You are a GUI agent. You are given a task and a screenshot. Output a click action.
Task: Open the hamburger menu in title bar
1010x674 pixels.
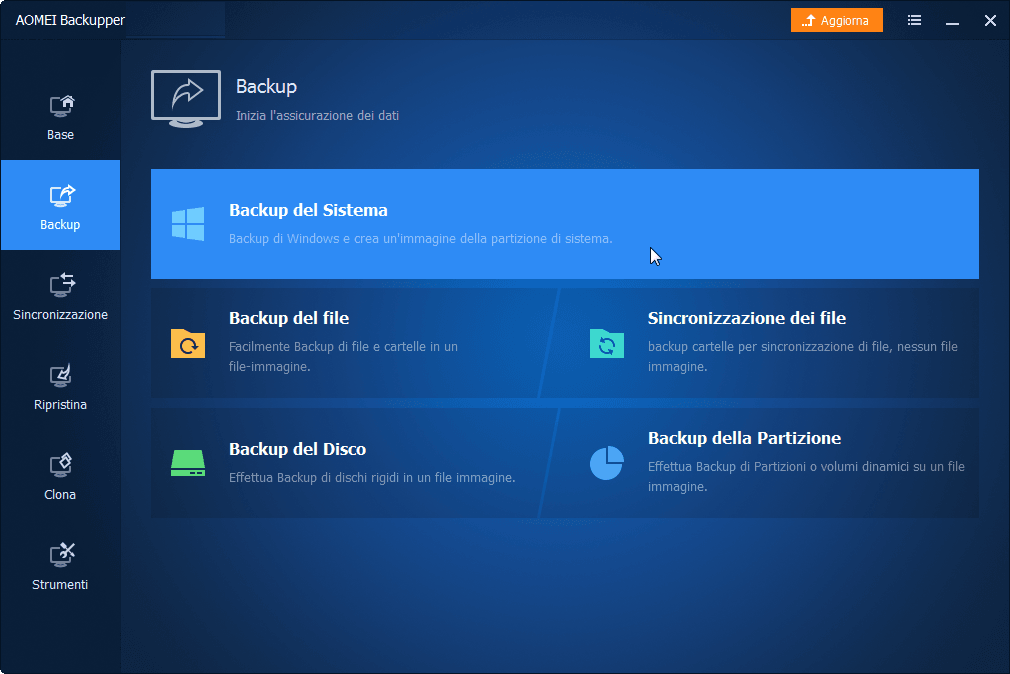tap(914, 21)
